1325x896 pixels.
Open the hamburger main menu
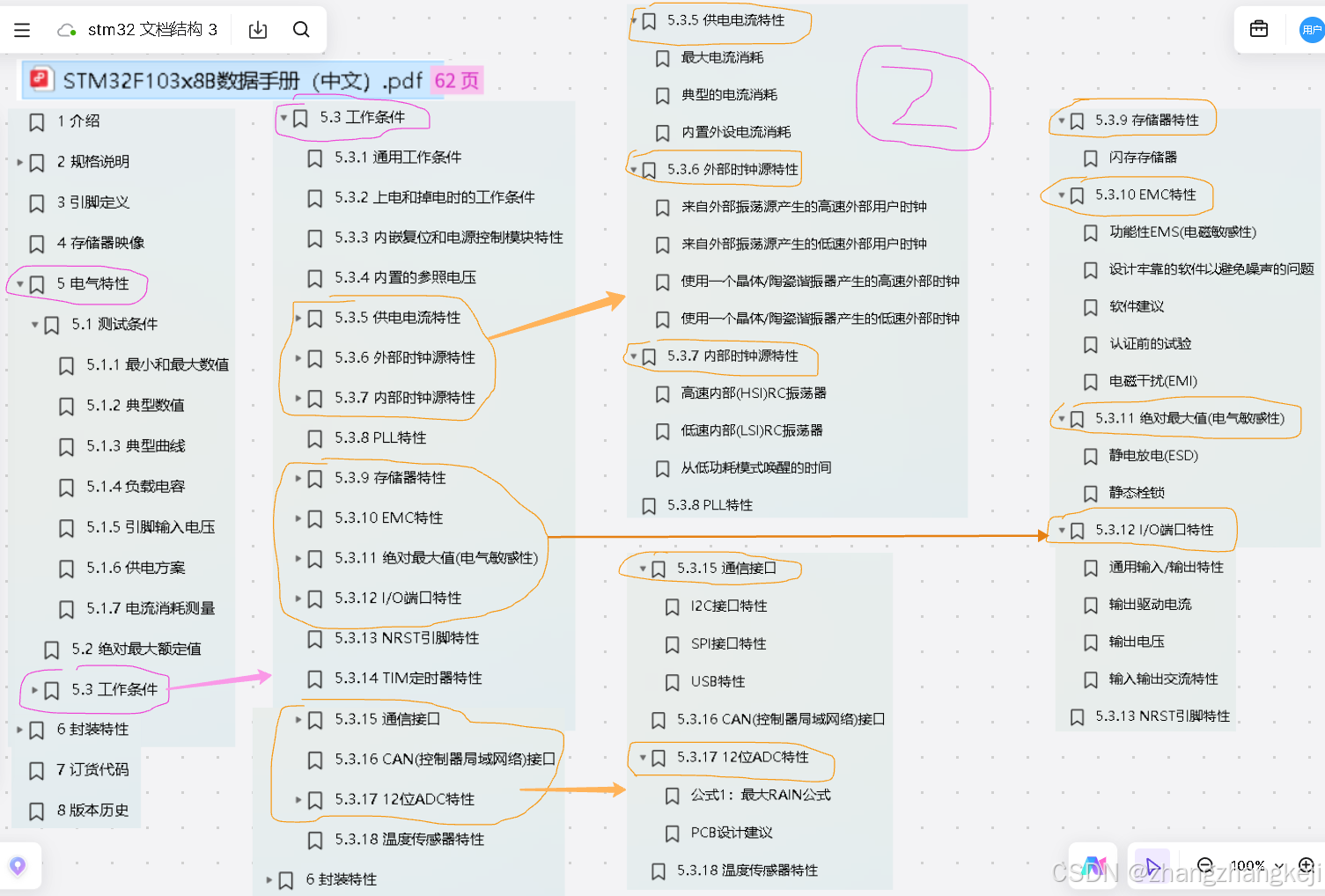[x=22, y=30]
